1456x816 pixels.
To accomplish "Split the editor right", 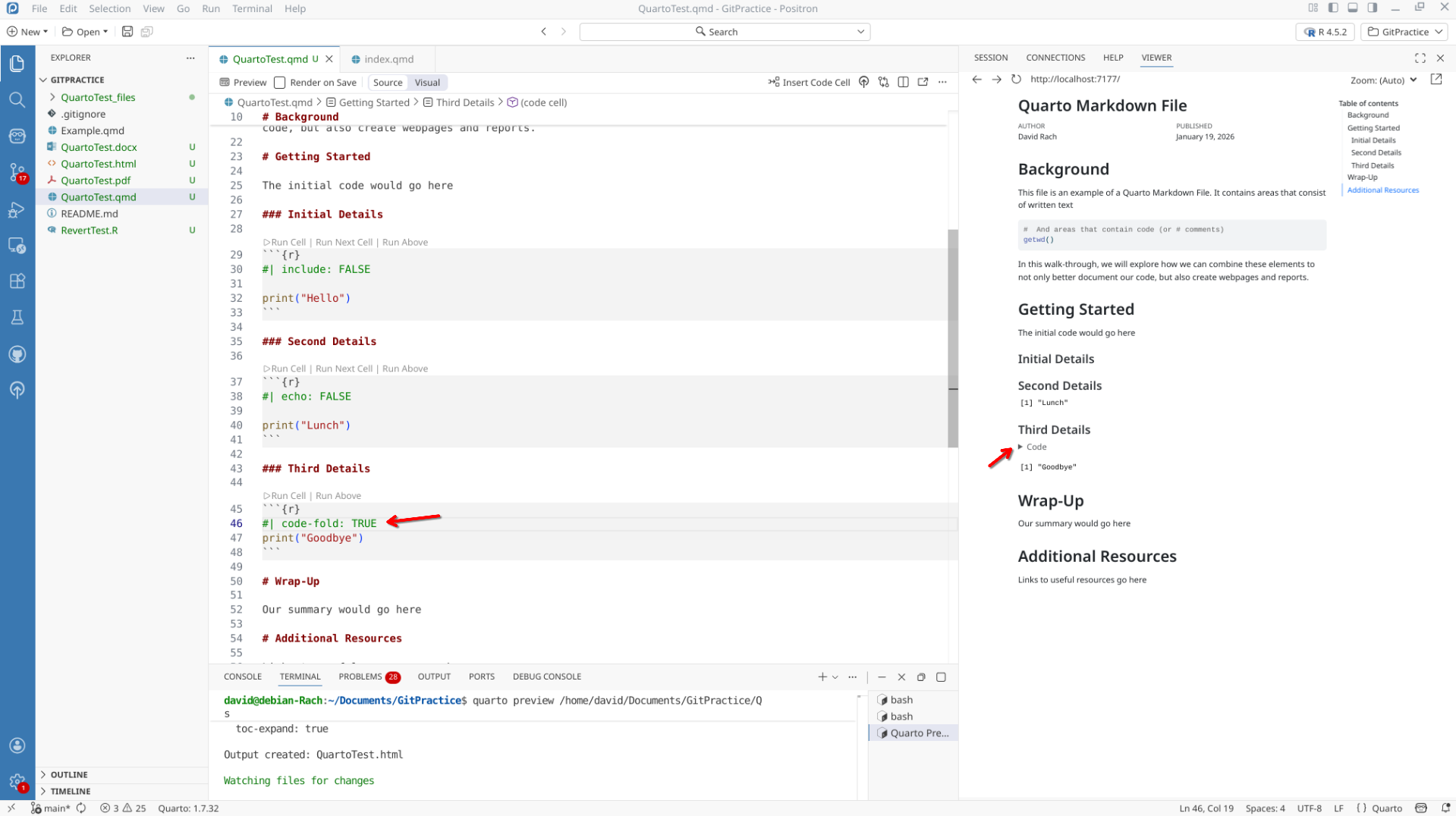I will tap(903, 83).
